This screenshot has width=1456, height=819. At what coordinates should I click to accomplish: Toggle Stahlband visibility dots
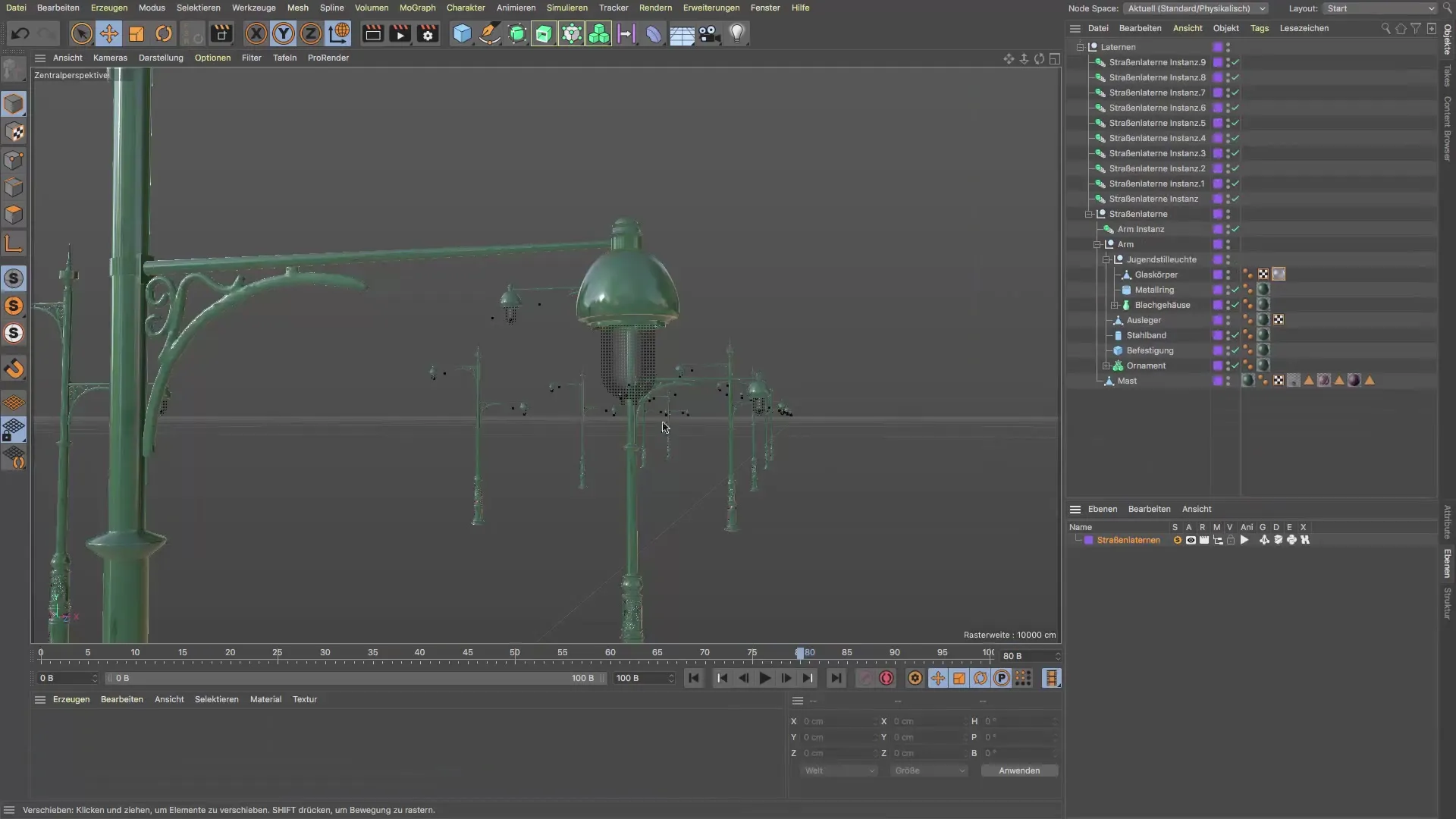pos(1228,335)
